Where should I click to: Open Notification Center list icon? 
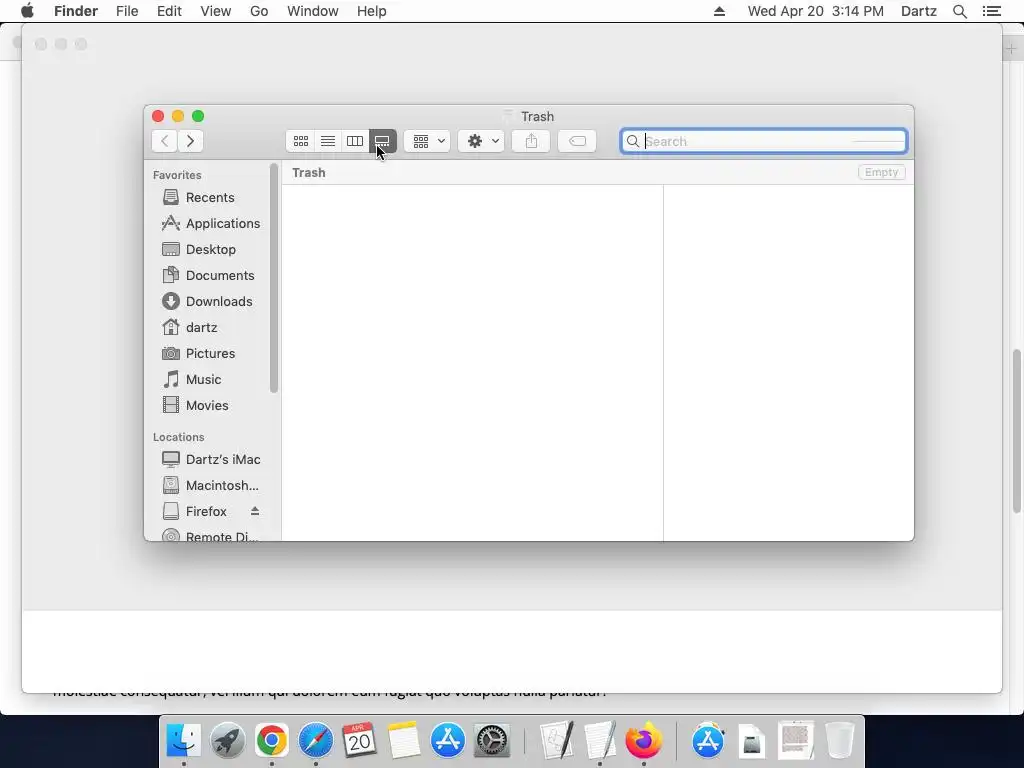pos(991,11)
